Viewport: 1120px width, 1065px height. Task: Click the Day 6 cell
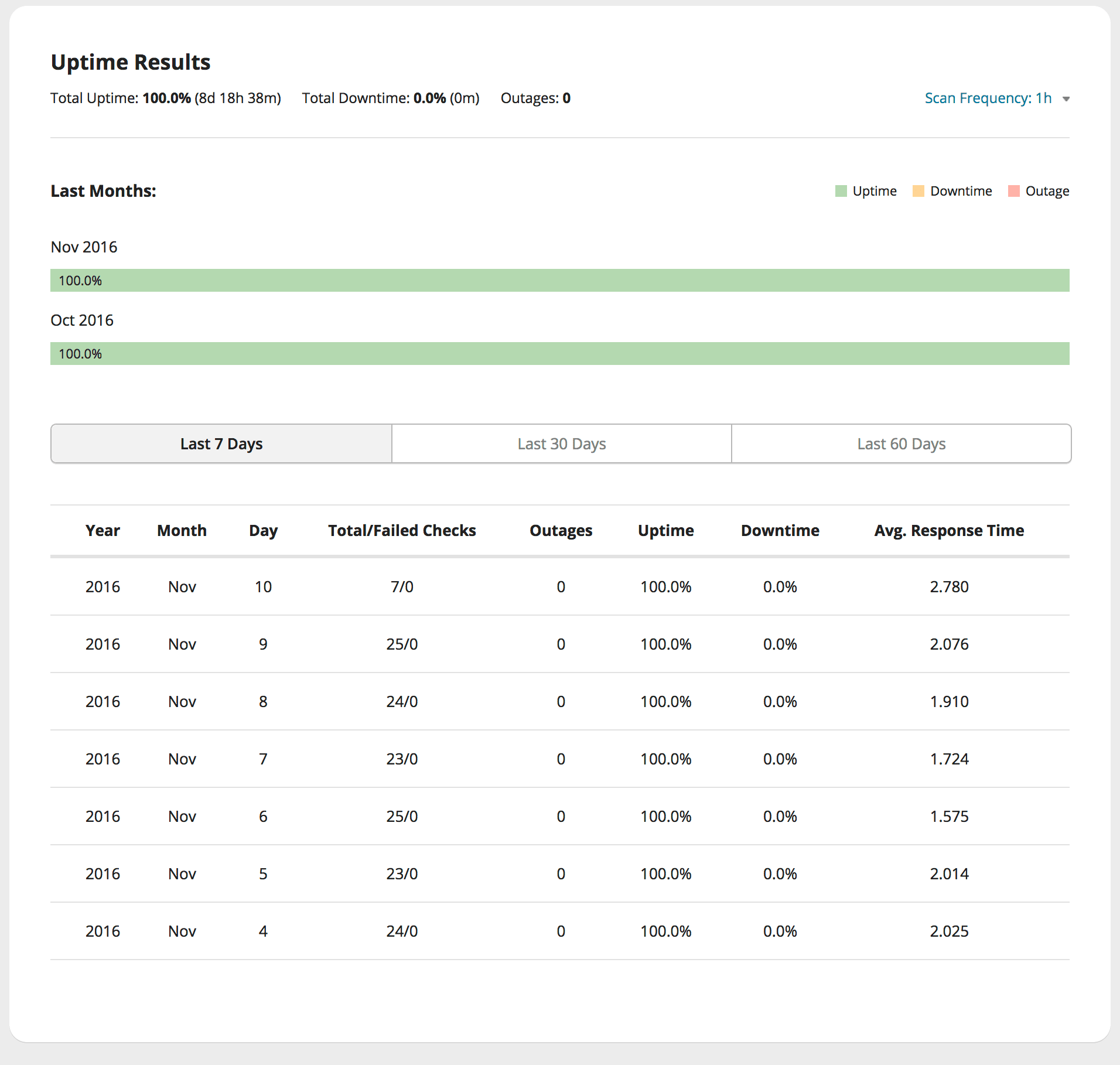click(263, 816)
